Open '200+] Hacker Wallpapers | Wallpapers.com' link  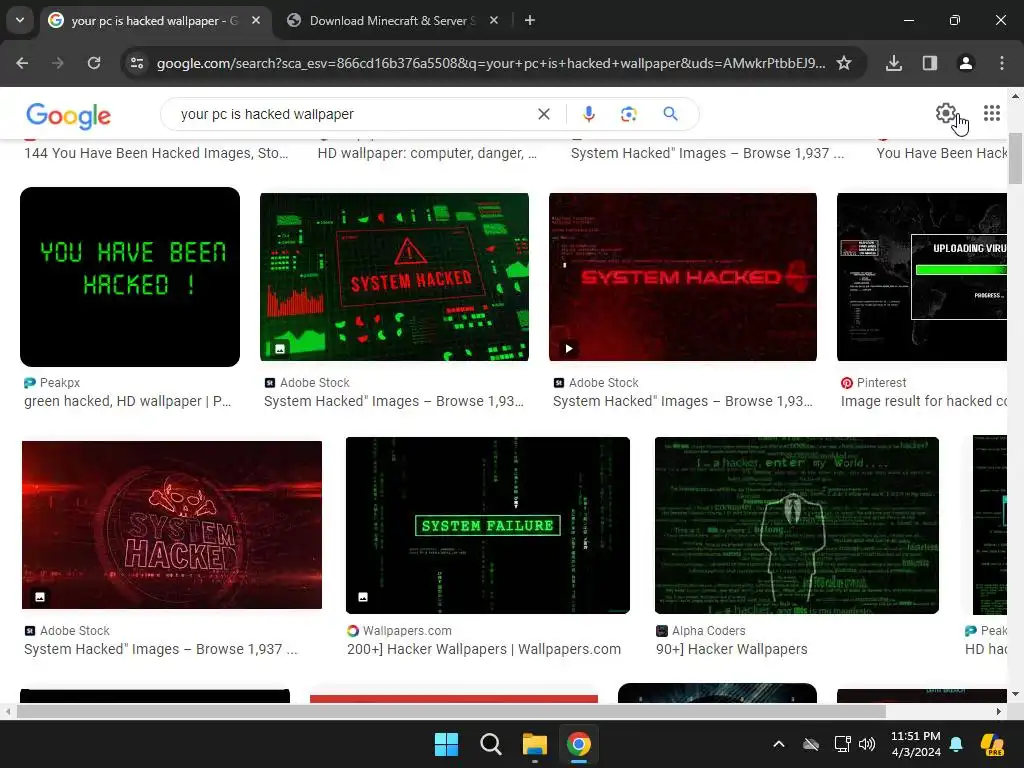pyautogui.click(x=484, y=649)
